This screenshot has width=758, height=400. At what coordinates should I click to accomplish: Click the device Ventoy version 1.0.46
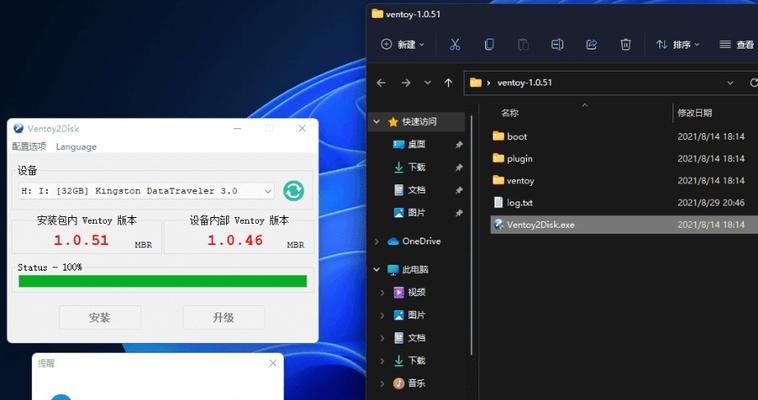coord(235,240)
